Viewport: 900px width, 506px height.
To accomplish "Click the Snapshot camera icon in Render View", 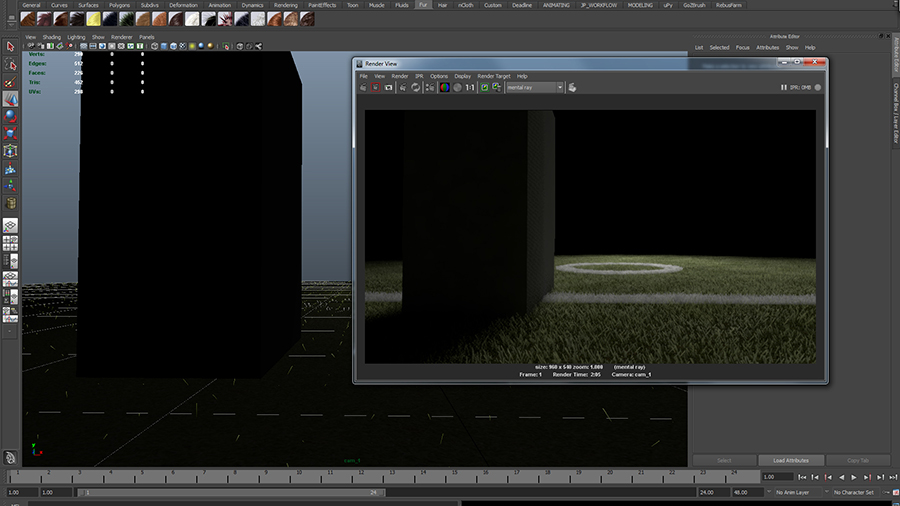I will 389,87.
